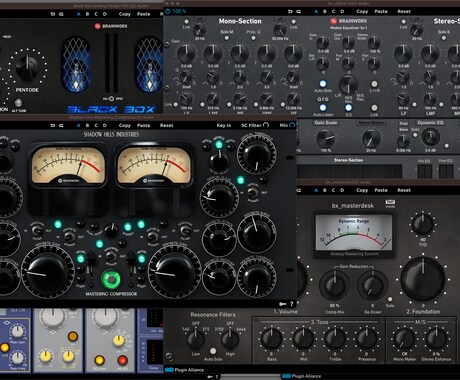Click undo arrow in bx_digital toolbar
Screen dimensions: 460x380
tap(290, 11)
